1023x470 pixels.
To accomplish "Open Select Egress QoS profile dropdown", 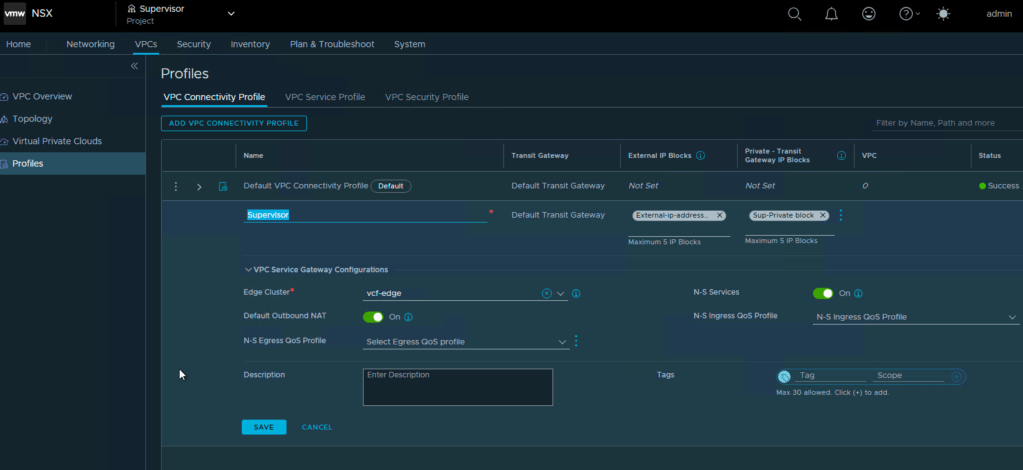I will tap(466, 342).
